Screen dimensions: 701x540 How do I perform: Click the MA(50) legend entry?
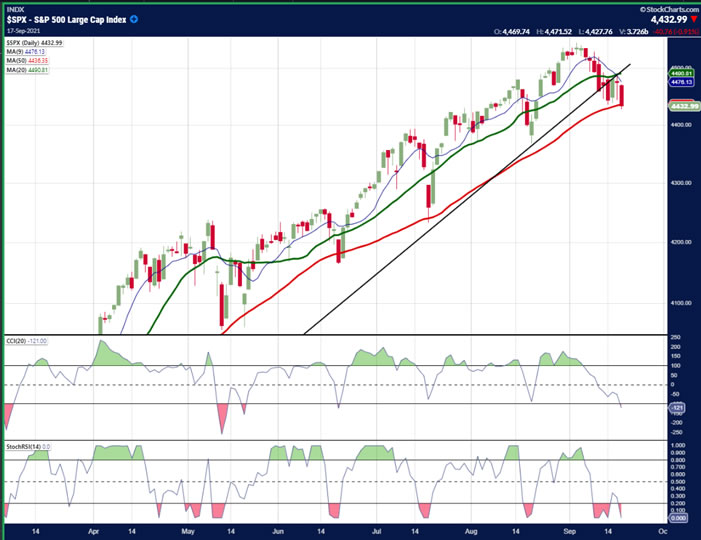pyautogui.click(x=27, y=61)
